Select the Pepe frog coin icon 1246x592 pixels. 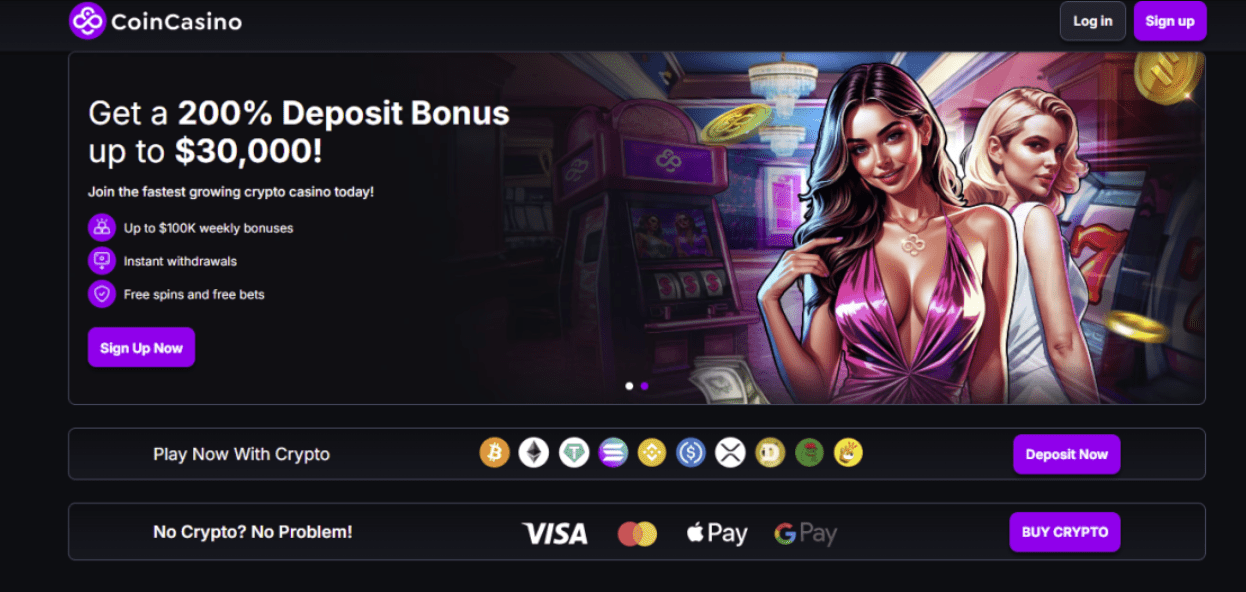tap(809, 453)
